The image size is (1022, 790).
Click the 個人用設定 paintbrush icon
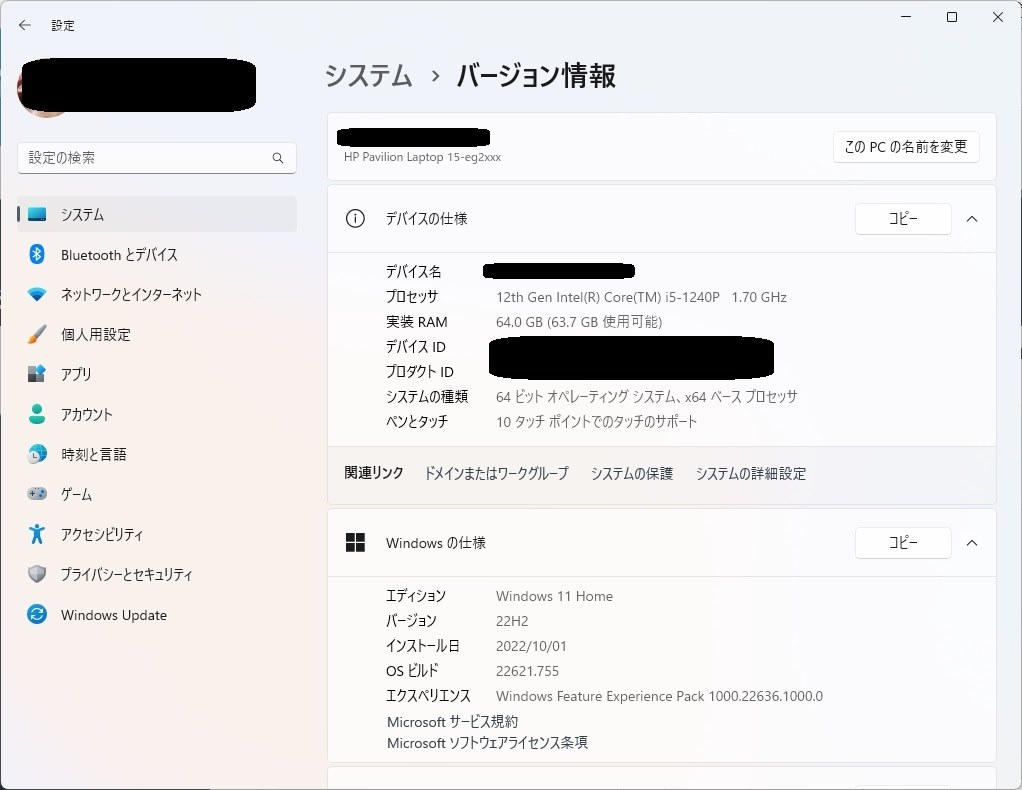pyautogui.click(x=37, y=334)
